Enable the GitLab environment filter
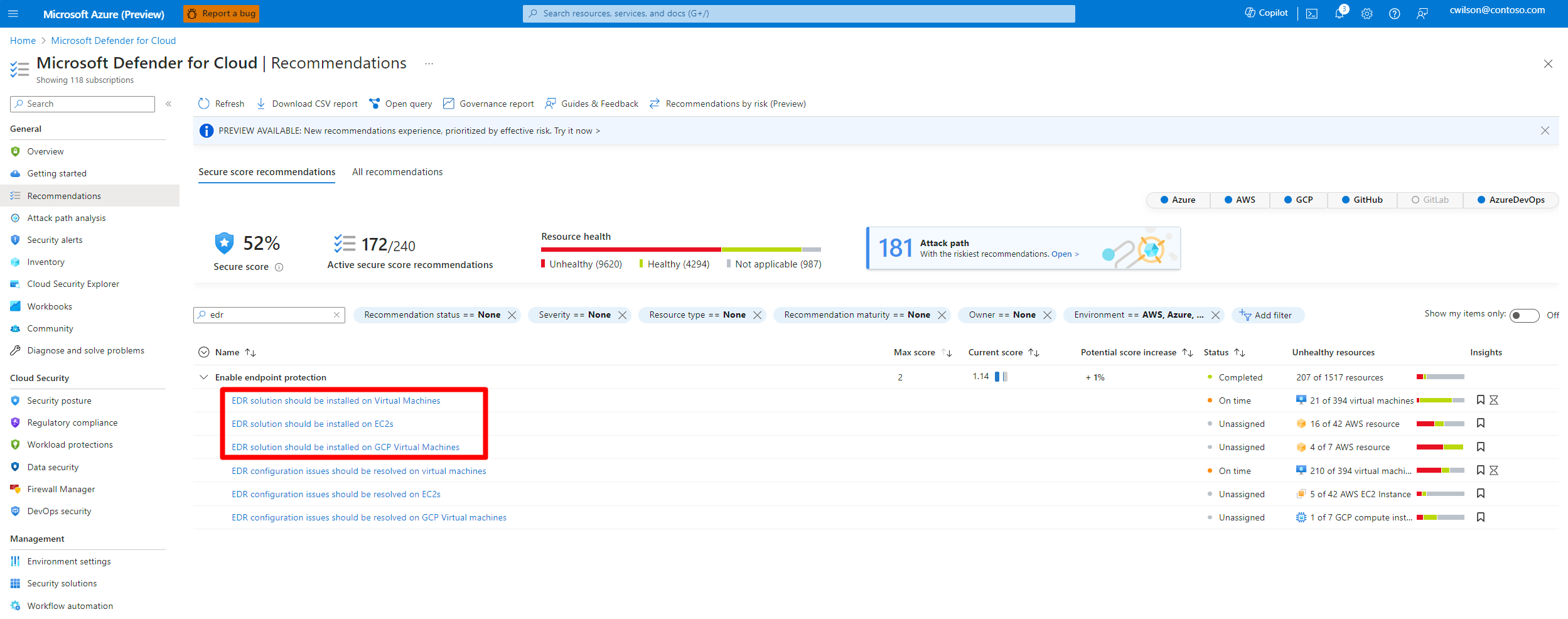 pos(1431,200)
